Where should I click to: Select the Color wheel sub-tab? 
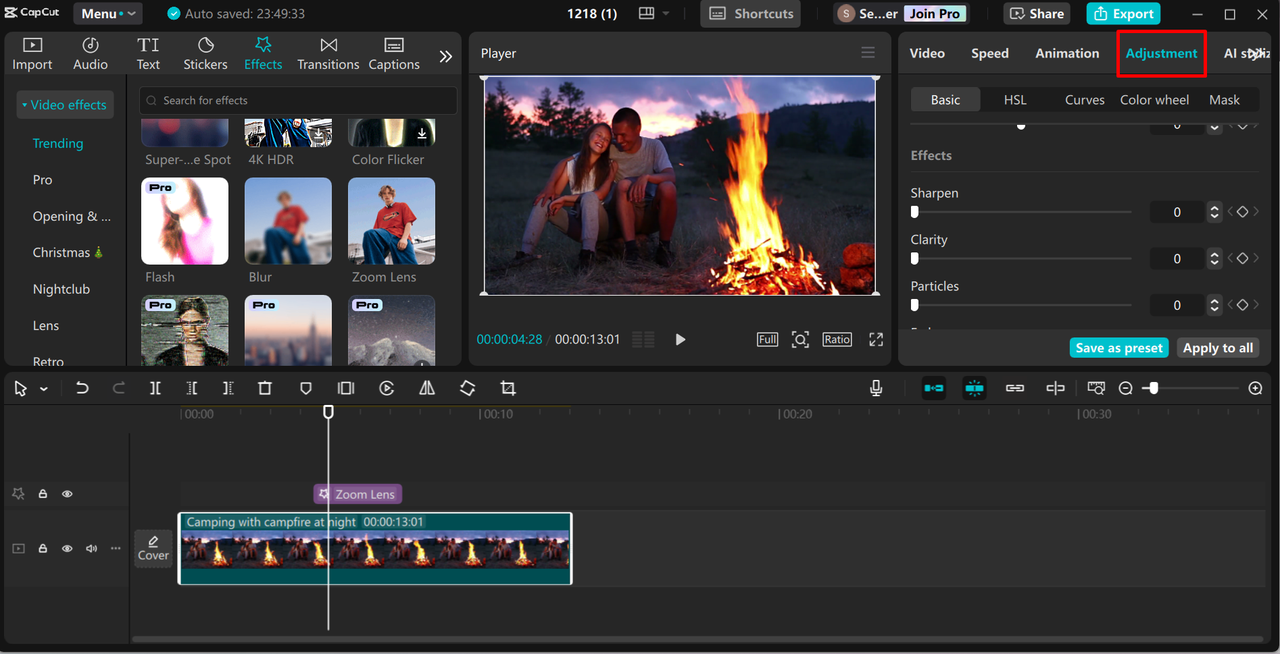[1155, 100]
